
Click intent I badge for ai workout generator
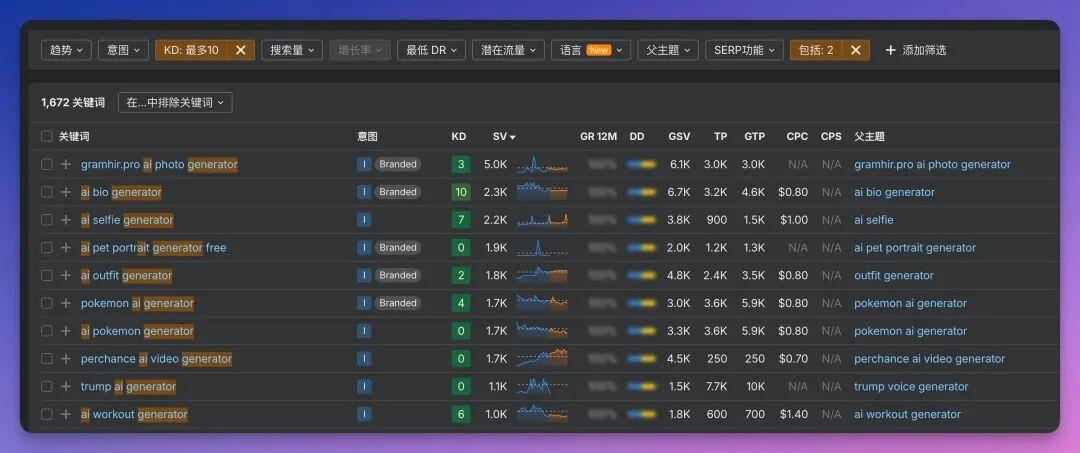364,414
